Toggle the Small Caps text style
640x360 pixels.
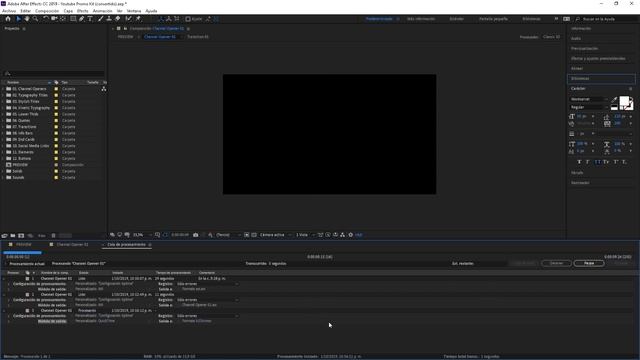[606, 162]
